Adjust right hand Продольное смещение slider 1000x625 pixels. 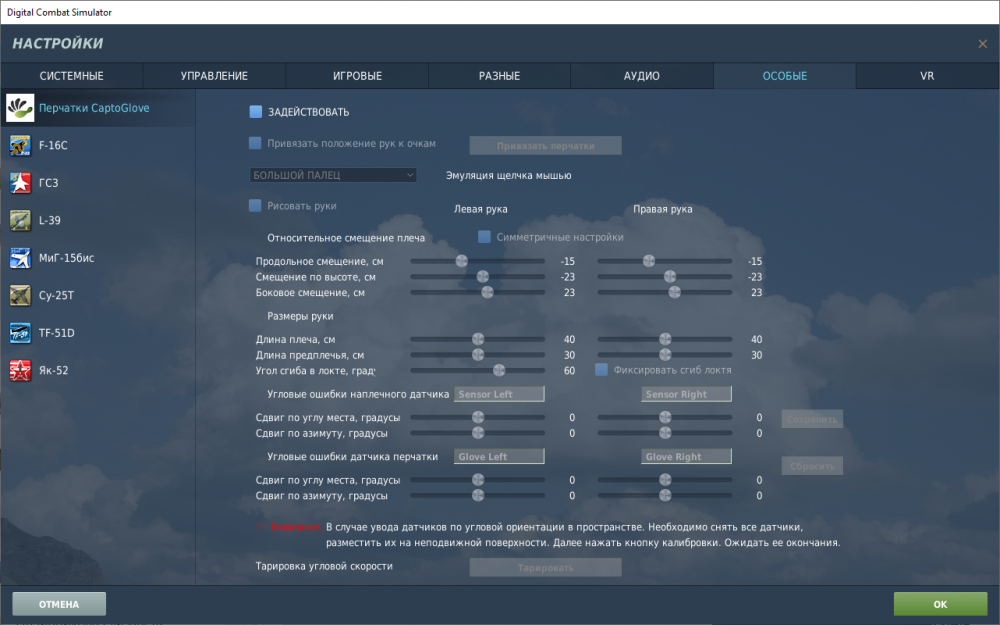click(665, 261)
